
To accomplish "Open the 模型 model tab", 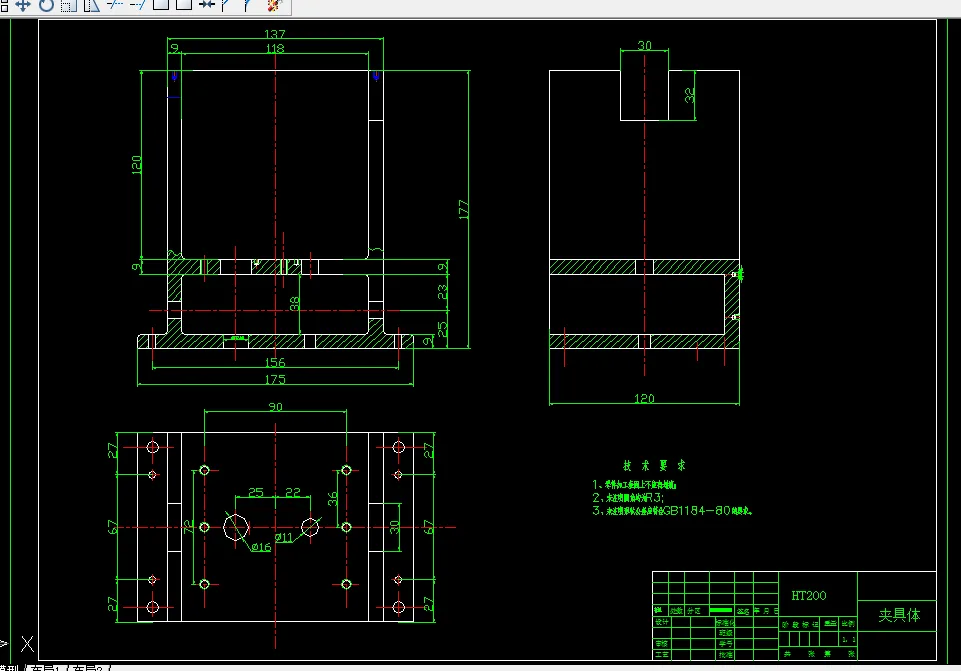I will (x=10, y=668).
